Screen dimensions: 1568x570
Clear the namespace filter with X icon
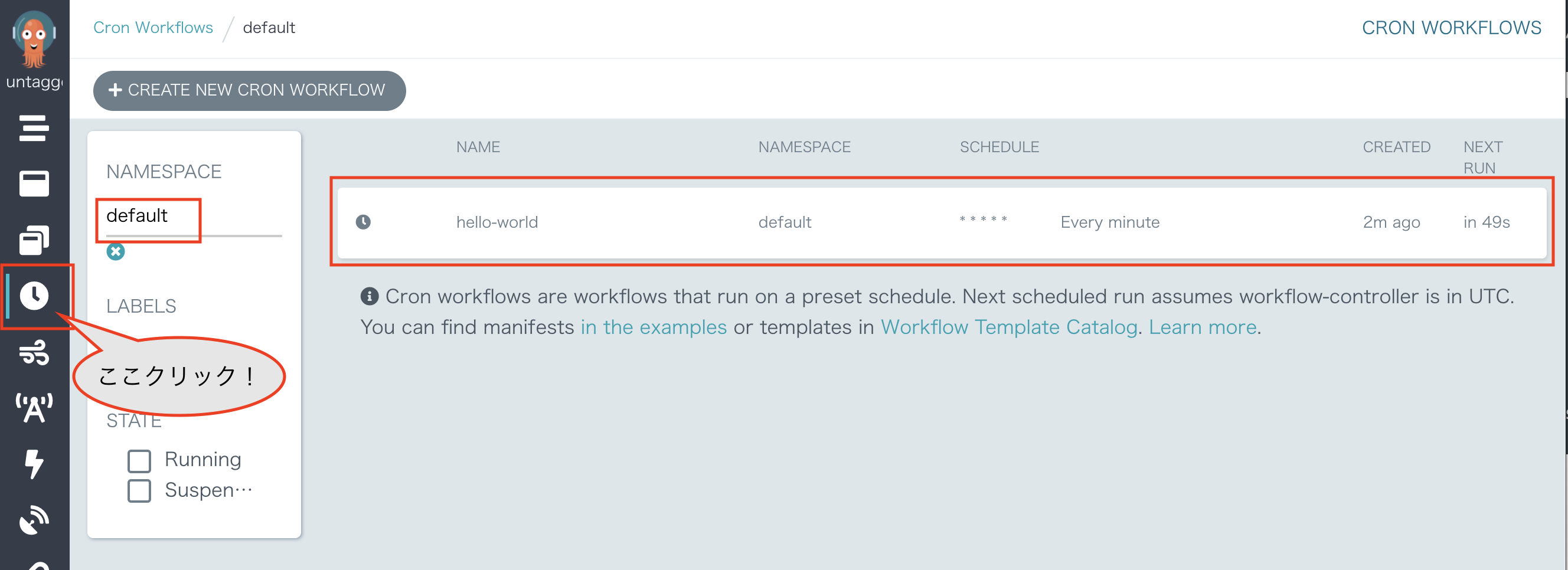click(116, 251)
